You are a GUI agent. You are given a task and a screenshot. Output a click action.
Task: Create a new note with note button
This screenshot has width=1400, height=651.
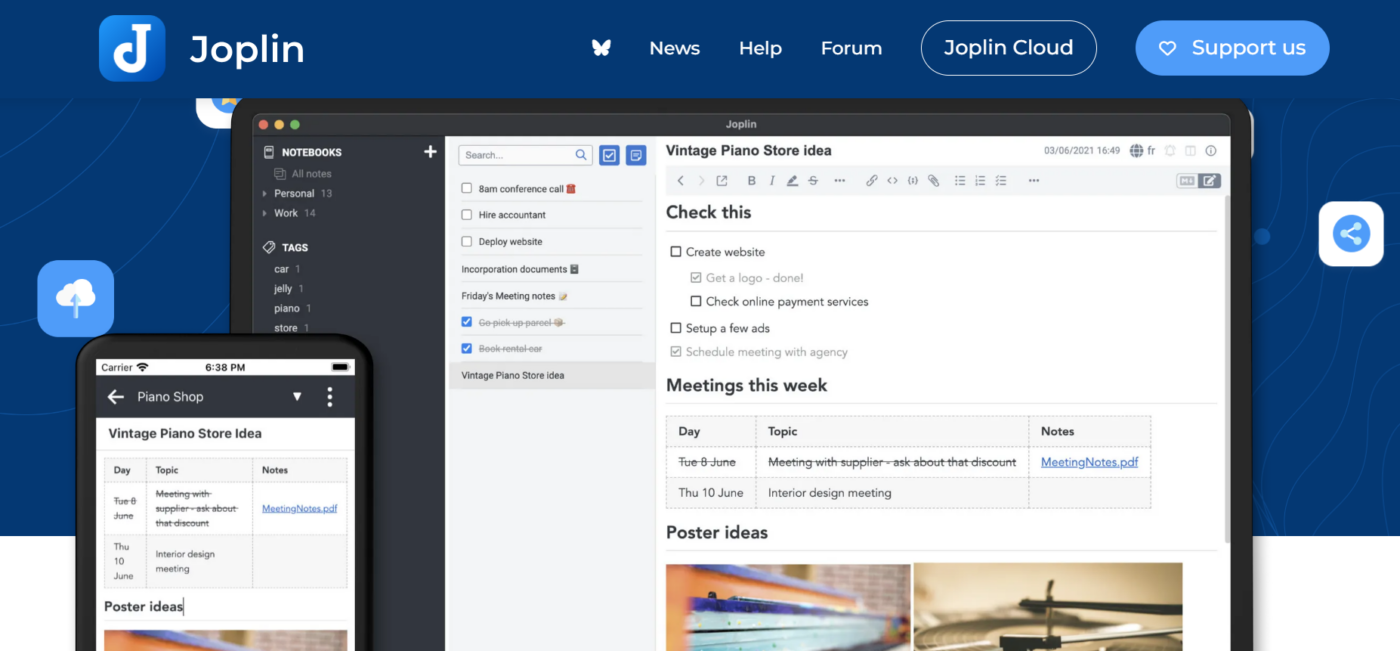635,155
